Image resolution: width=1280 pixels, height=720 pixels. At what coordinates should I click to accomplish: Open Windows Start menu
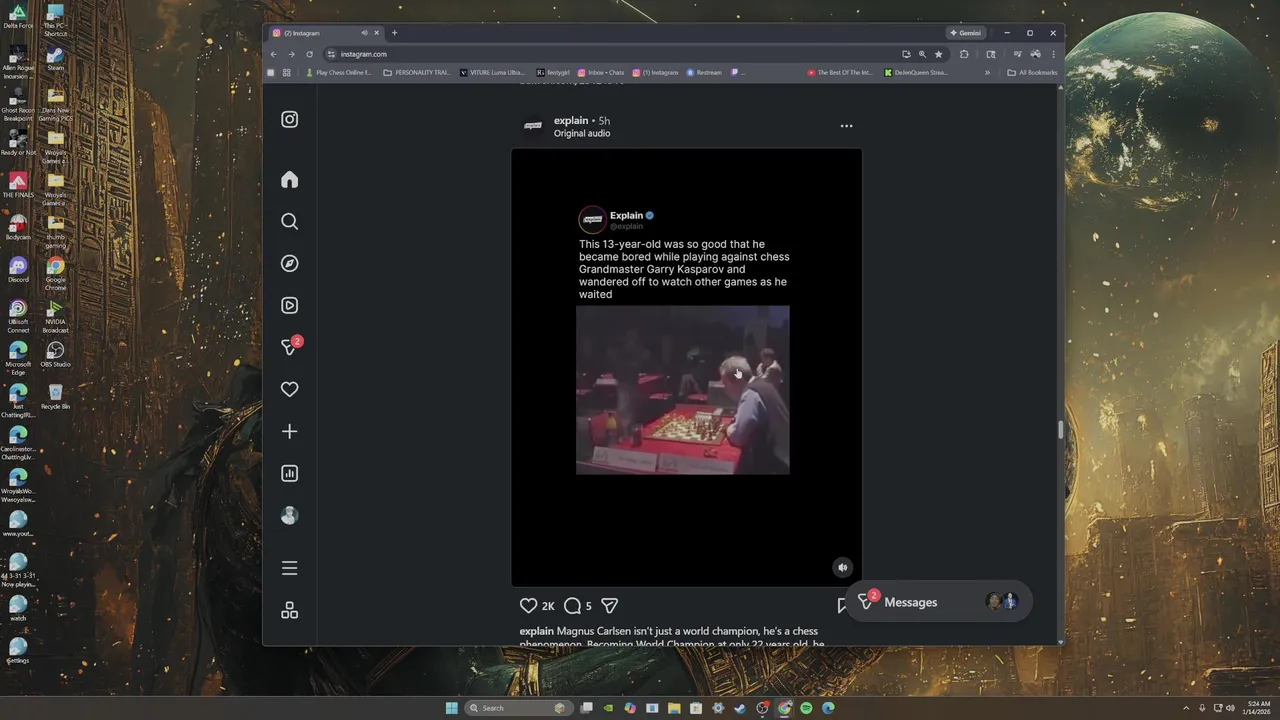[x=452, y=708]
